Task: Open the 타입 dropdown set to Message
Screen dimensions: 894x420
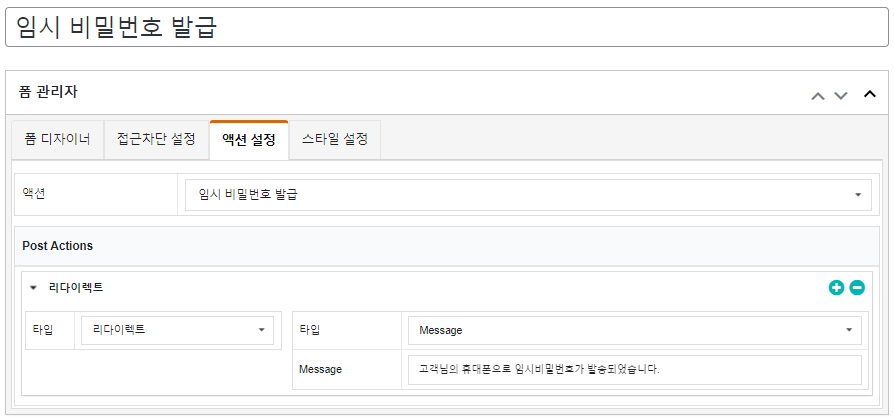Action: point(635,330)
